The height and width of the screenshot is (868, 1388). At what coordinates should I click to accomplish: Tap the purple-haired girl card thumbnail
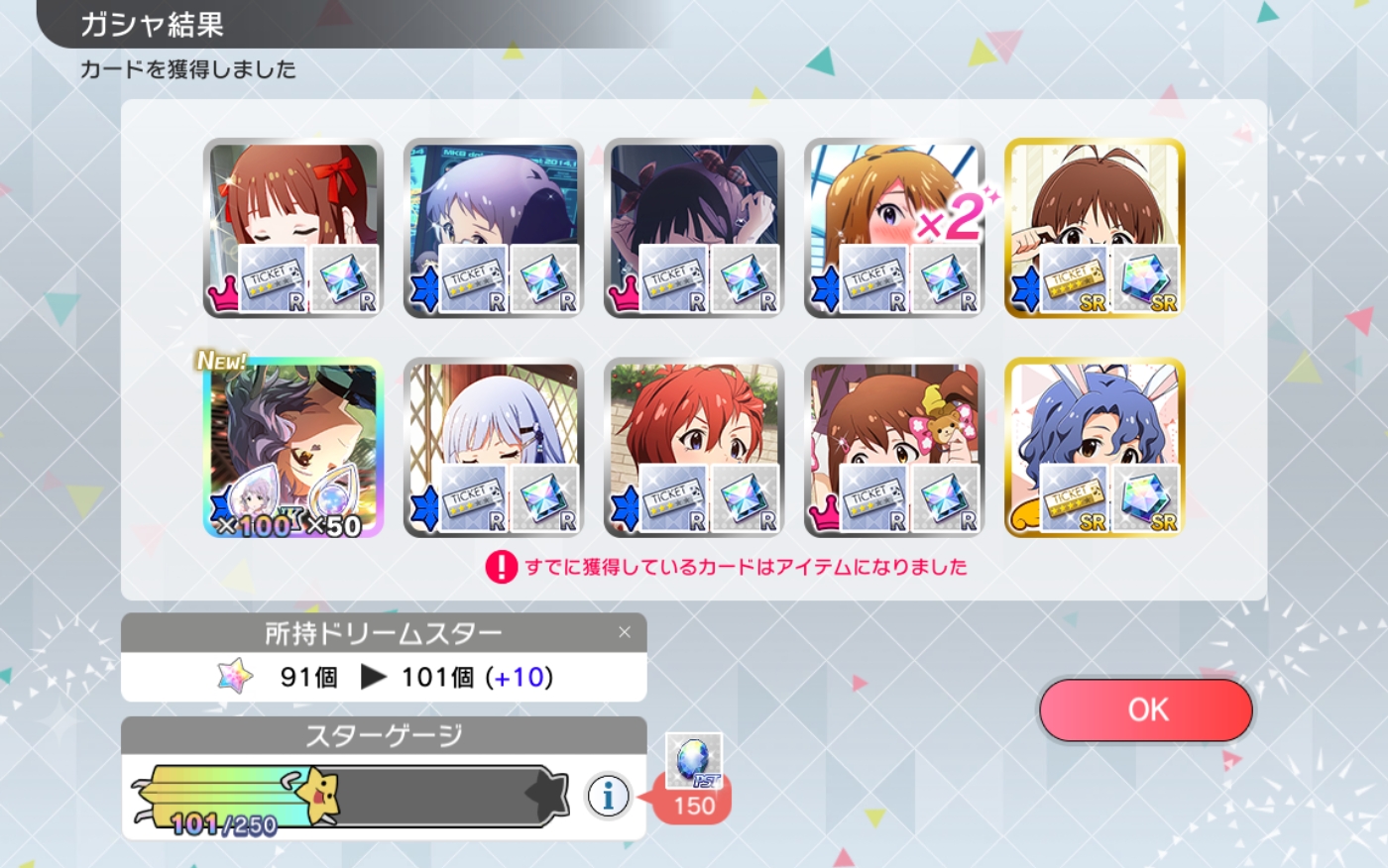click(x=494, y=228)
